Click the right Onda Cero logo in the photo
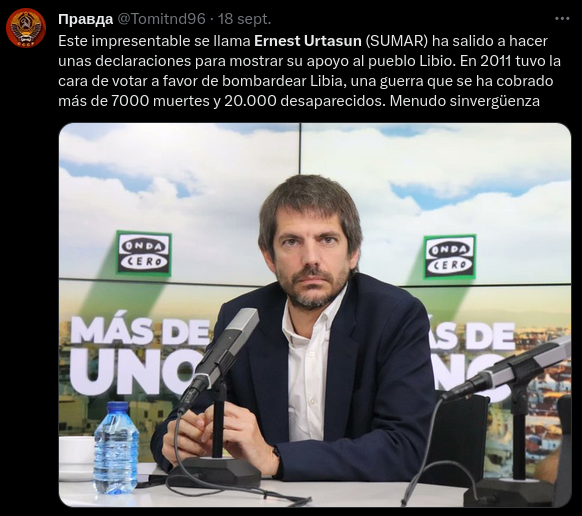This screenshot has height=516, width=582. tap(450, 257)
